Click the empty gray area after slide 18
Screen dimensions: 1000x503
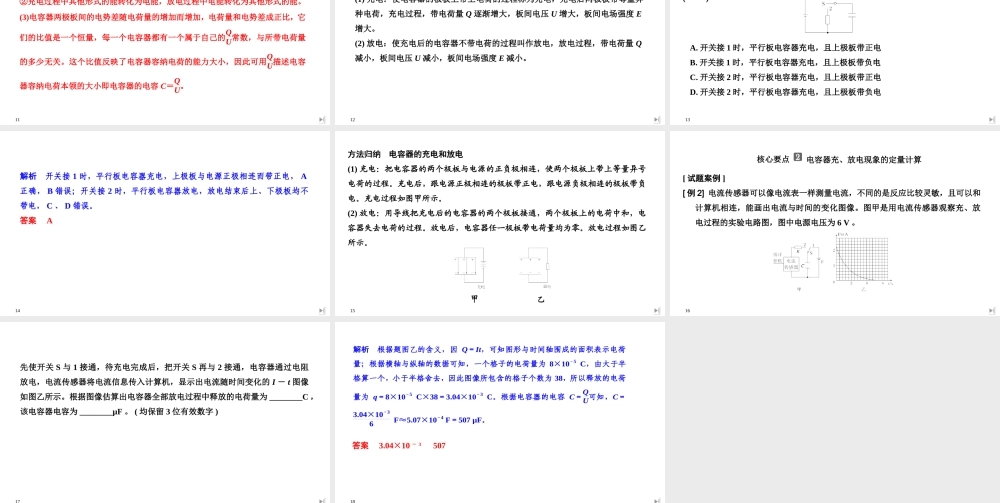(834, 412)
